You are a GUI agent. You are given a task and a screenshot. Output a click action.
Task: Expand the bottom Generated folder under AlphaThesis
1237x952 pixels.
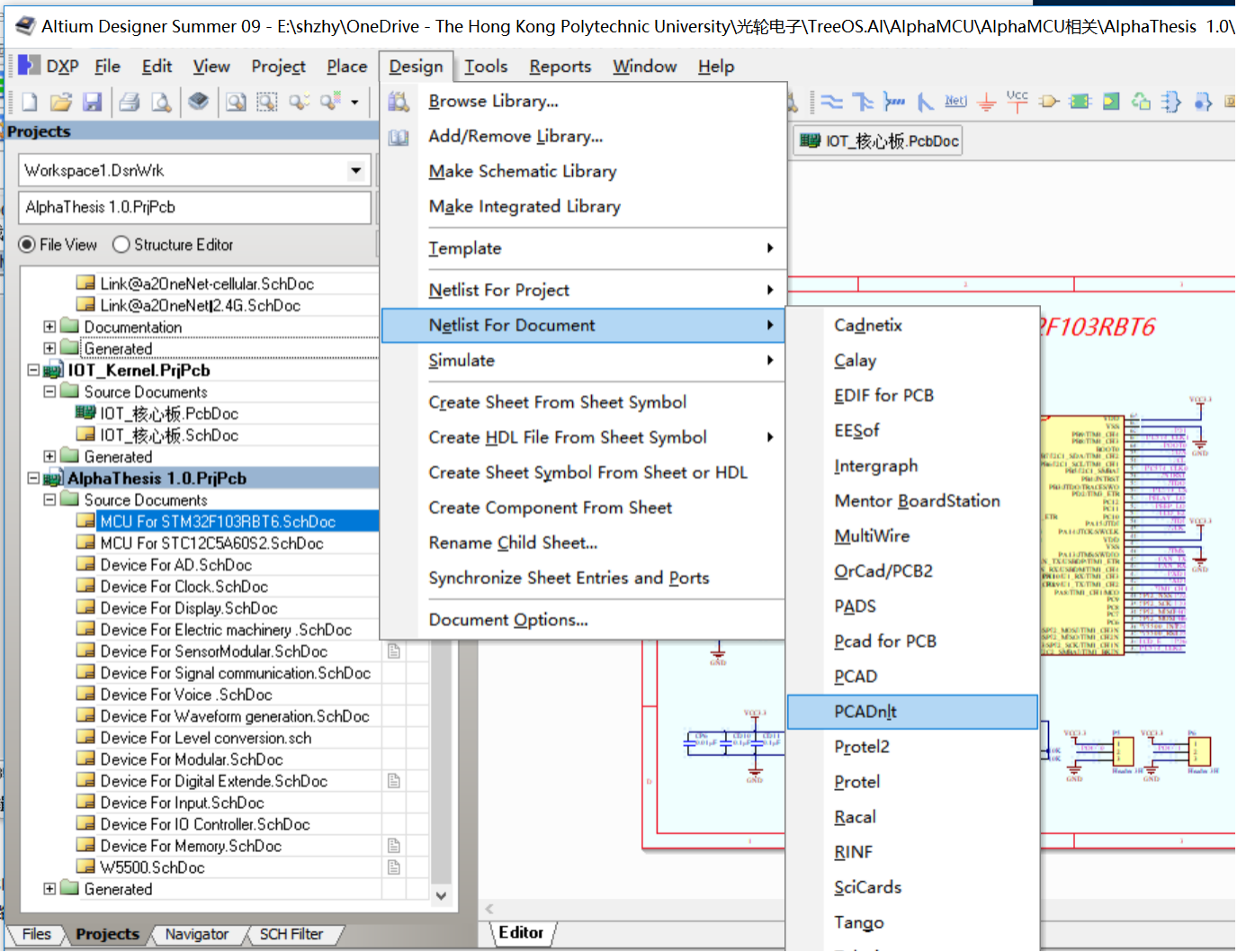click(49, 888)
